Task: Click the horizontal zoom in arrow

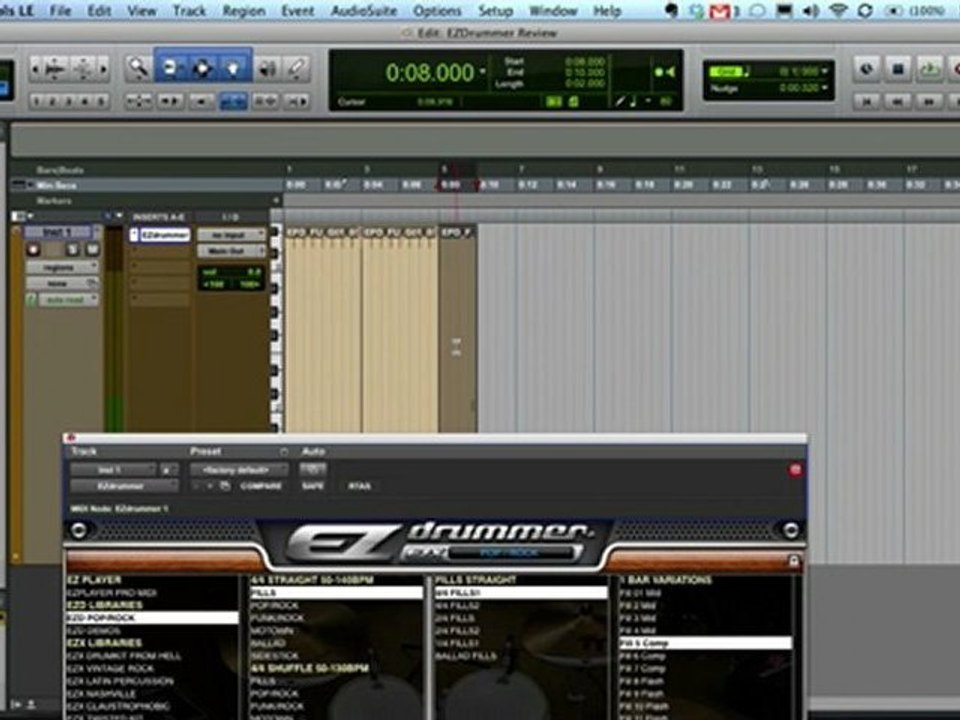Action: point(103,69)
